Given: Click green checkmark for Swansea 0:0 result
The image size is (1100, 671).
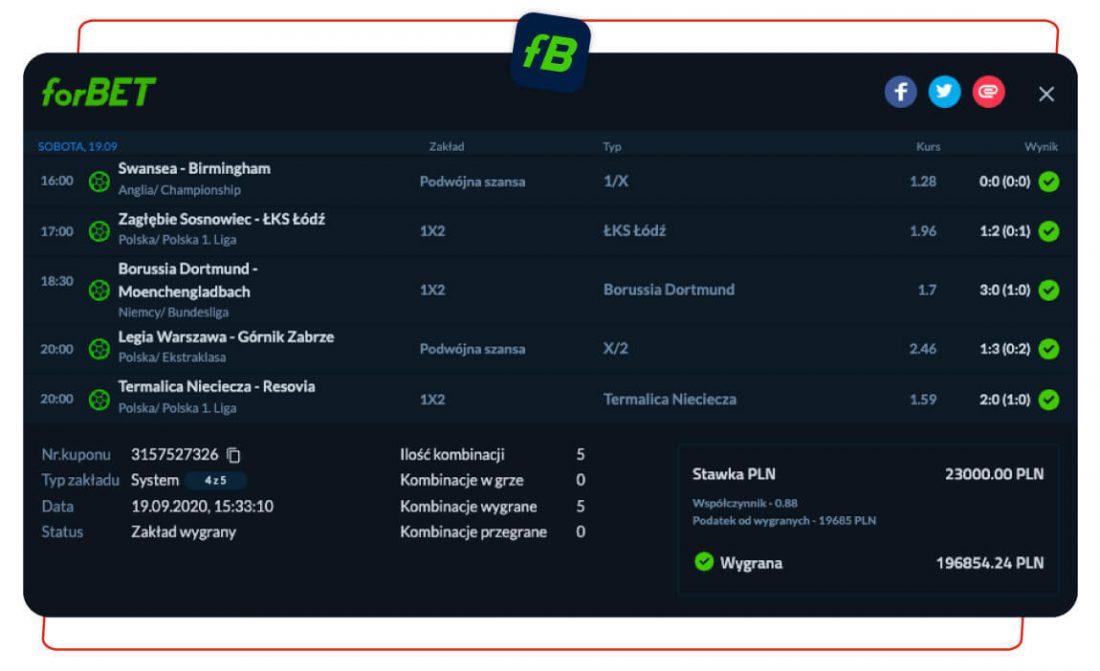Looking at the screenshot, I should [1048, 182].
